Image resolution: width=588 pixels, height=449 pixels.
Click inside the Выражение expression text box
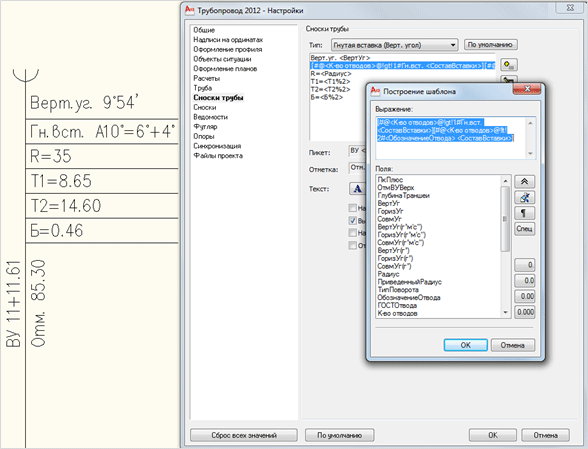click(455, 138)
